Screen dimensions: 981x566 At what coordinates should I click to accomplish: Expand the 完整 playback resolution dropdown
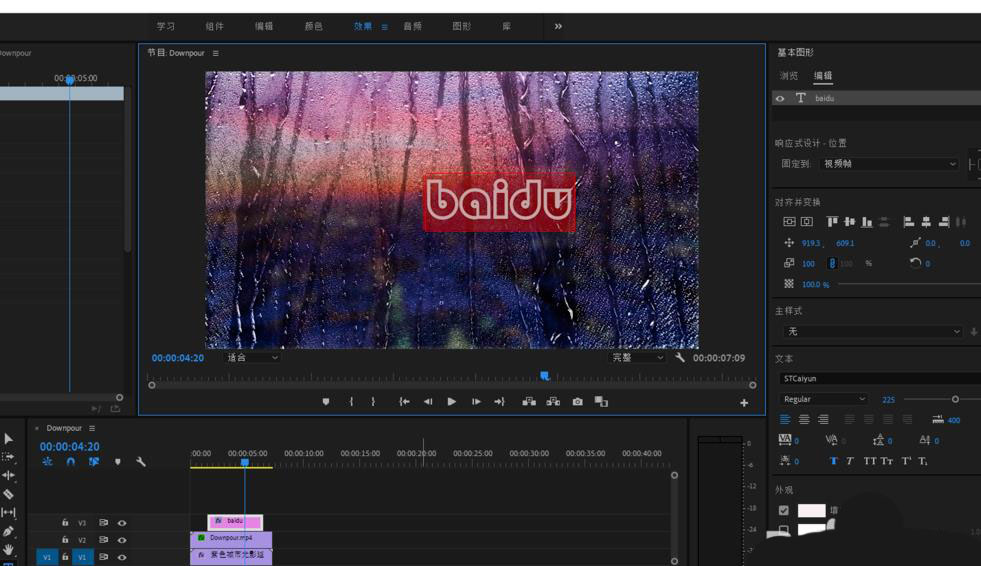638,358
